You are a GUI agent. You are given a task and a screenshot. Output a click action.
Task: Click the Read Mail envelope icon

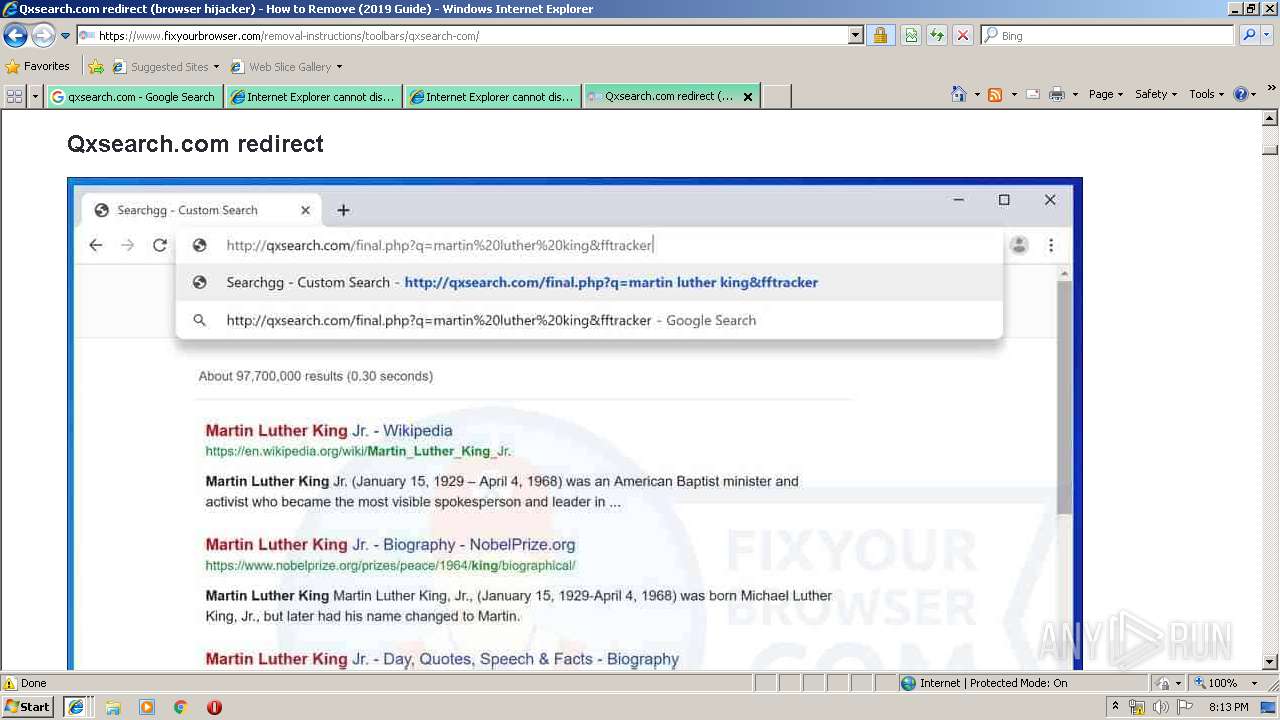tap(1033, 94)
